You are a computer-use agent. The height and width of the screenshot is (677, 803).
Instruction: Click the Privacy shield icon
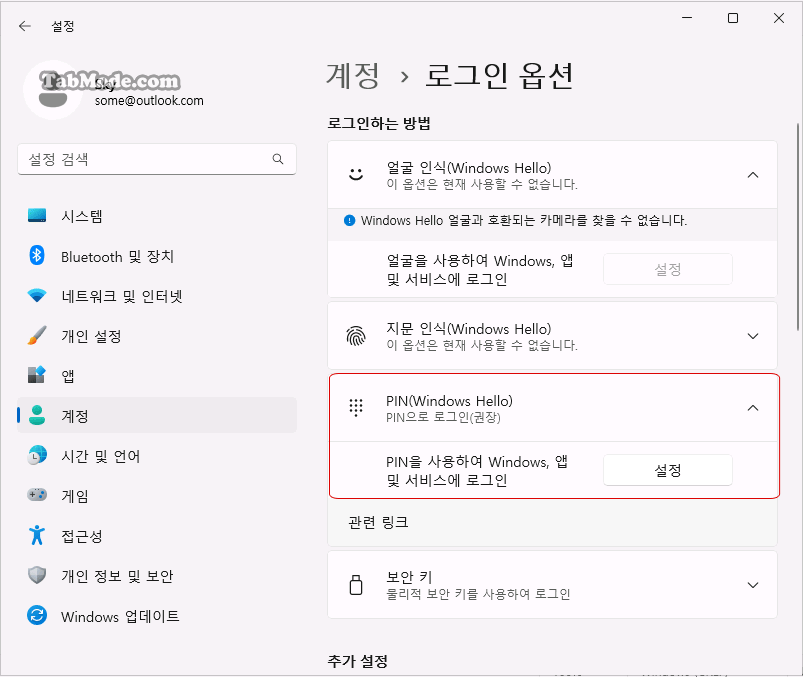[x=37, y=575]
